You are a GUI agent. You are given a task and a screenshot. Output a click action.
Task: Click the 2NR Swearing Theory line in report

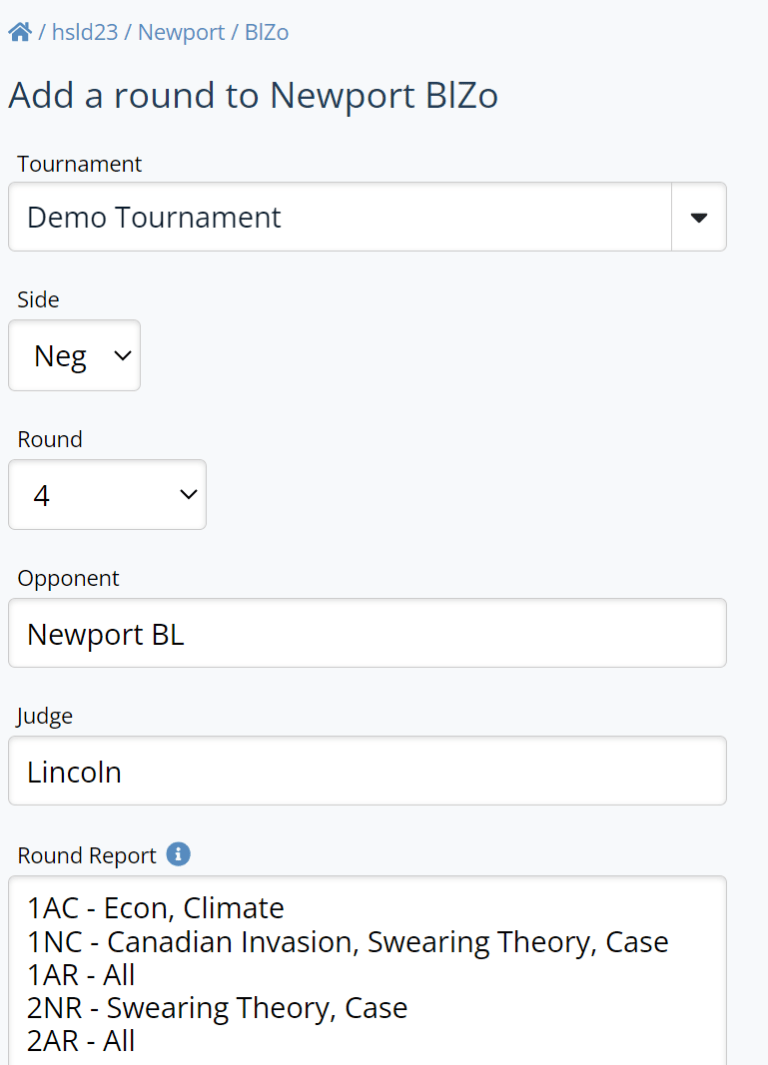217,1007
